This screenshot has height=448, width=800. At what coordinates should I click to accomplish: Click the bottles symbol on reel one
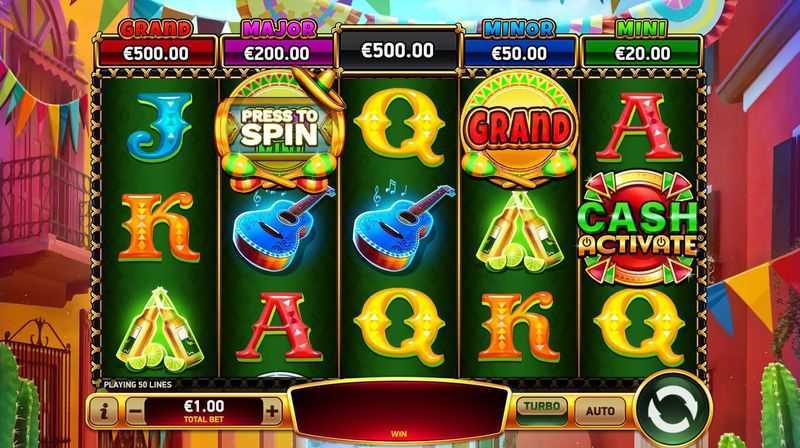point(159,331)
